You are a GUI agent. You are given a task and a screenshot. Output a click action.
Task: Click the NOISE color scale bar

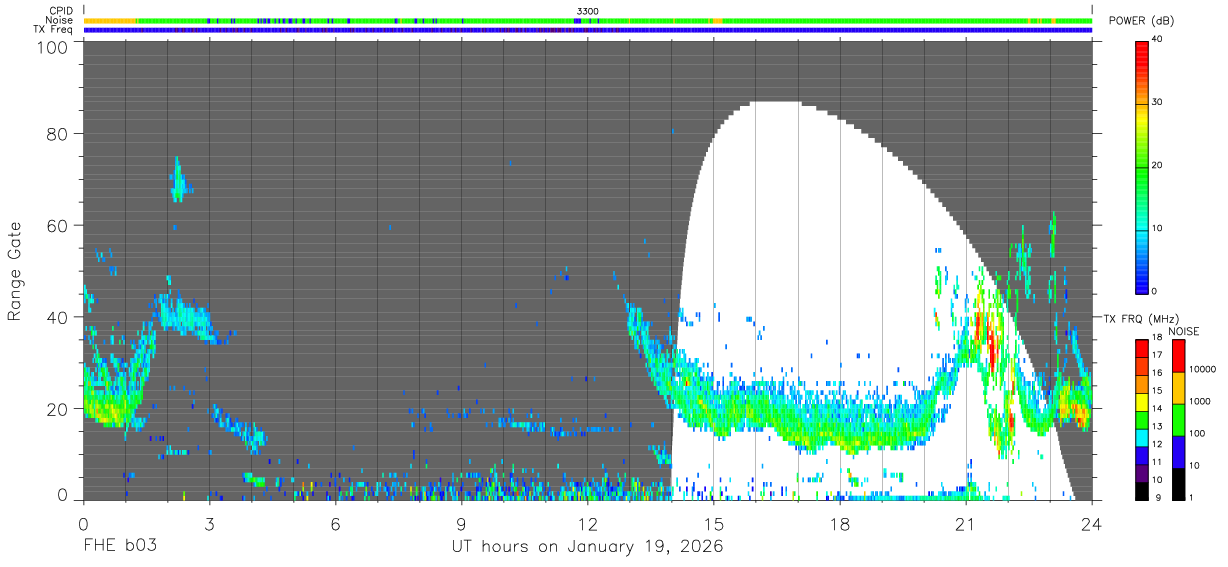coord(1179,420)
